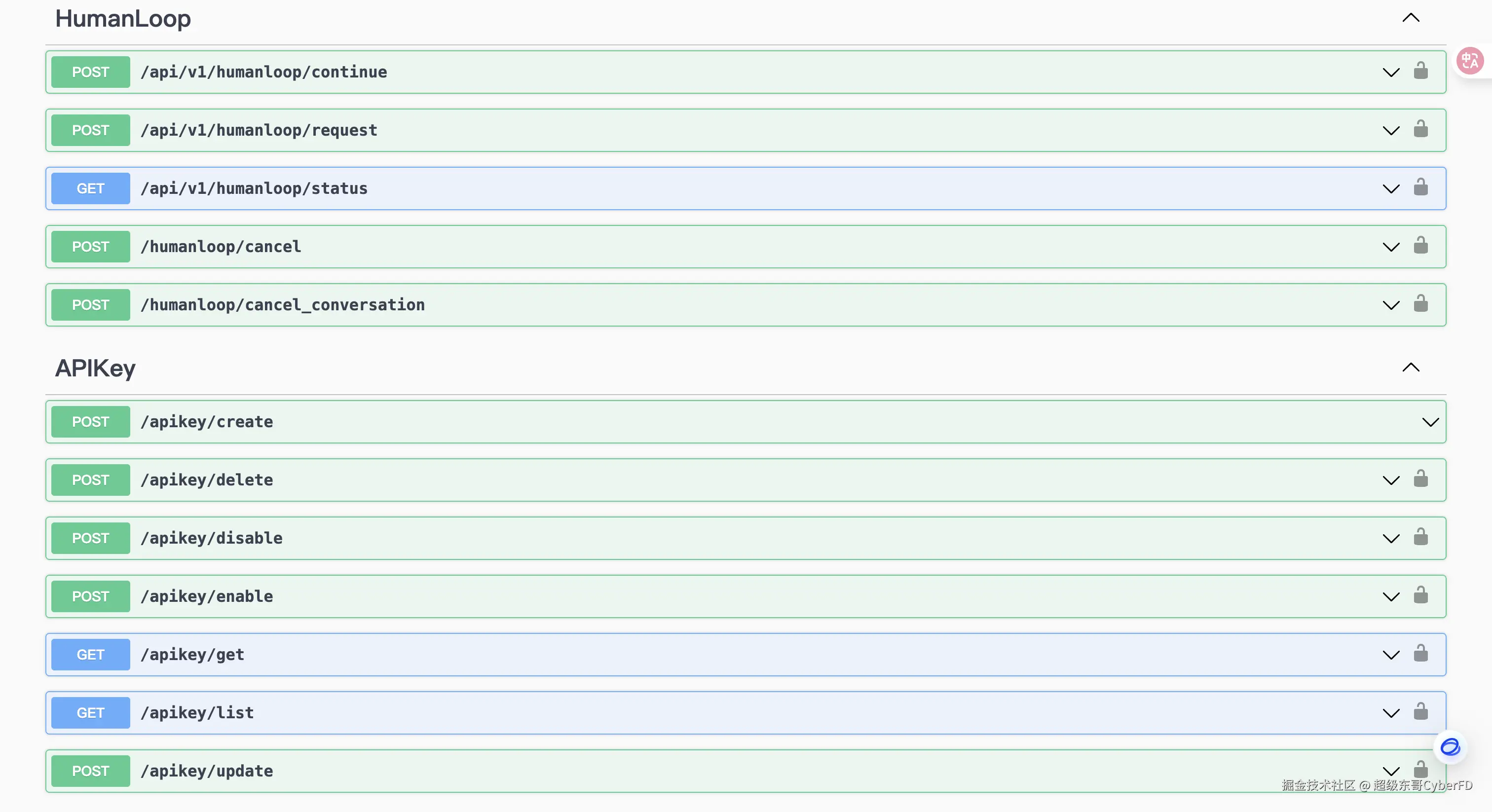Open the translate extension floating icon
This screenshot has width=1492, height=812.
tap(1470, 61)
